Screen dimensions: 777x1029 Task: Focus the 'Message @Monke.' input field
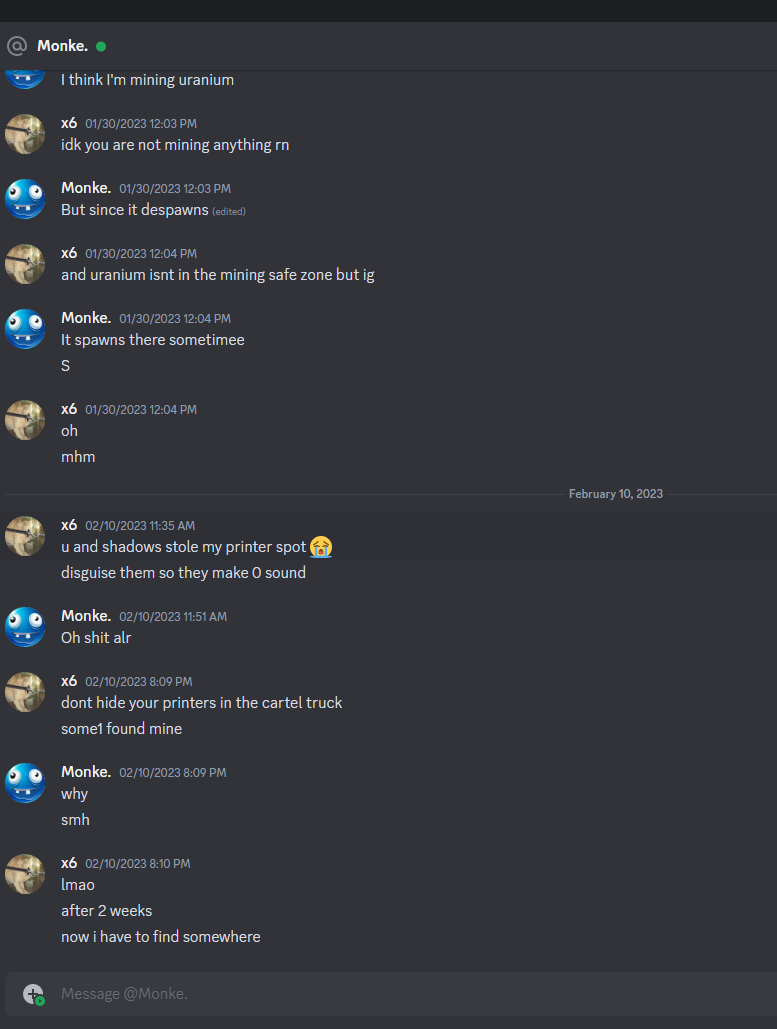[413, 994]
